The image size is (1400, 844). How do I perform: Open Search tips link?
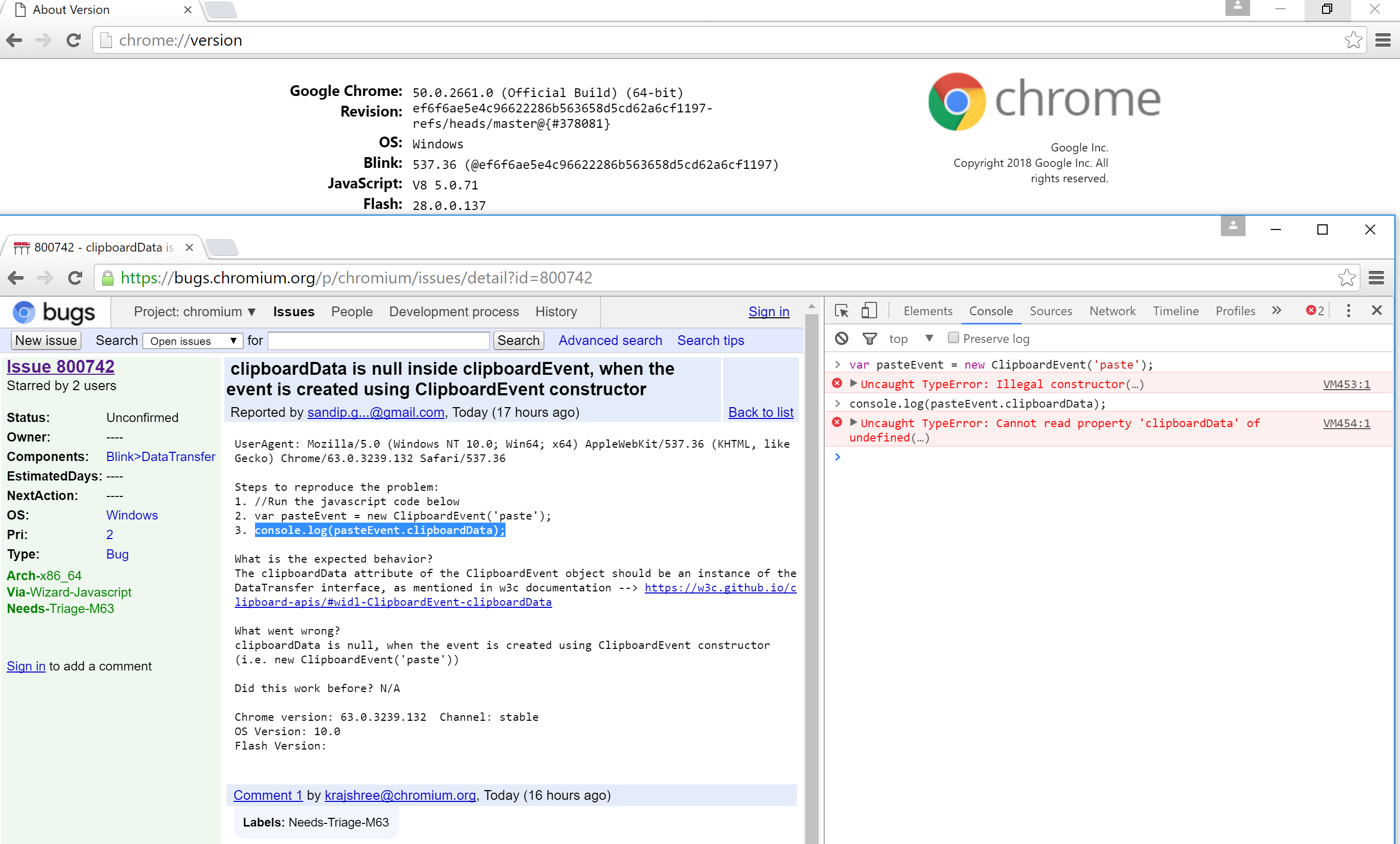710,340
